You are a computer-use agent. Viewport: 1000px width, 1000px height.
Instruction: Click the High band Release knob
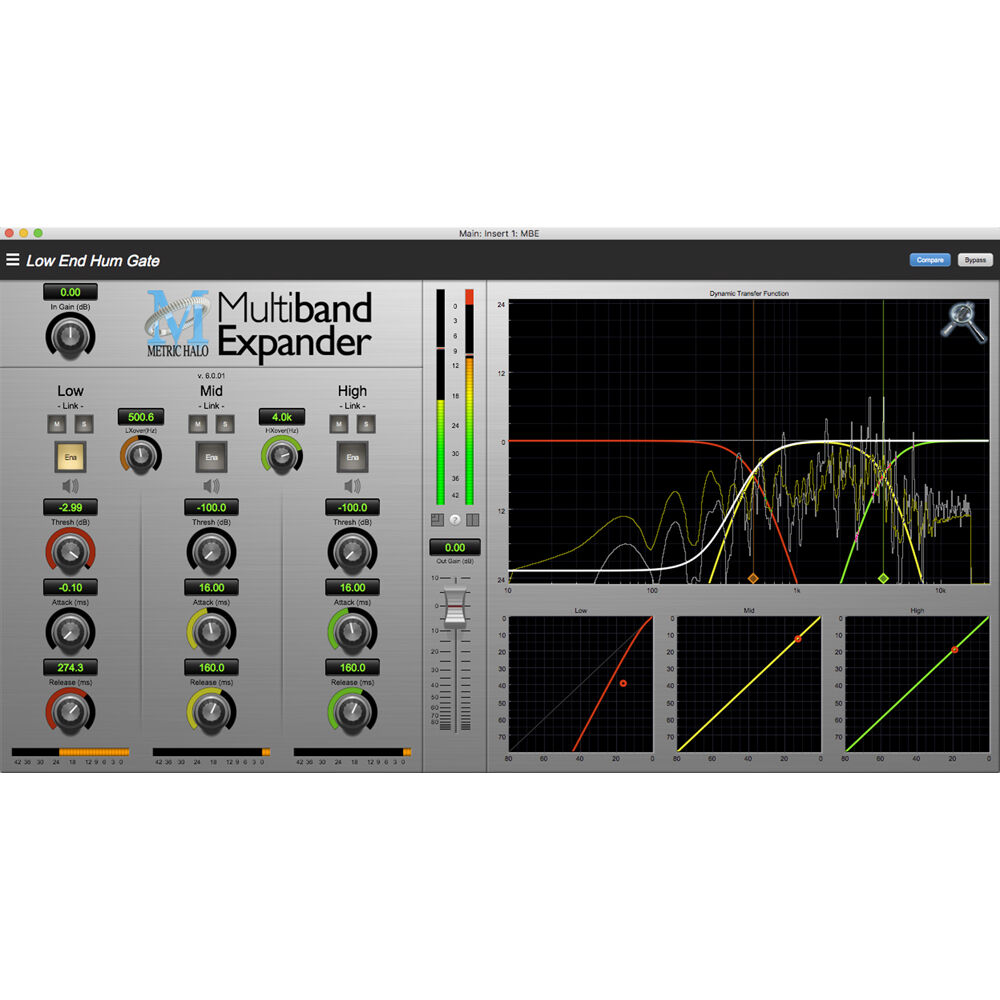[352, 710]
